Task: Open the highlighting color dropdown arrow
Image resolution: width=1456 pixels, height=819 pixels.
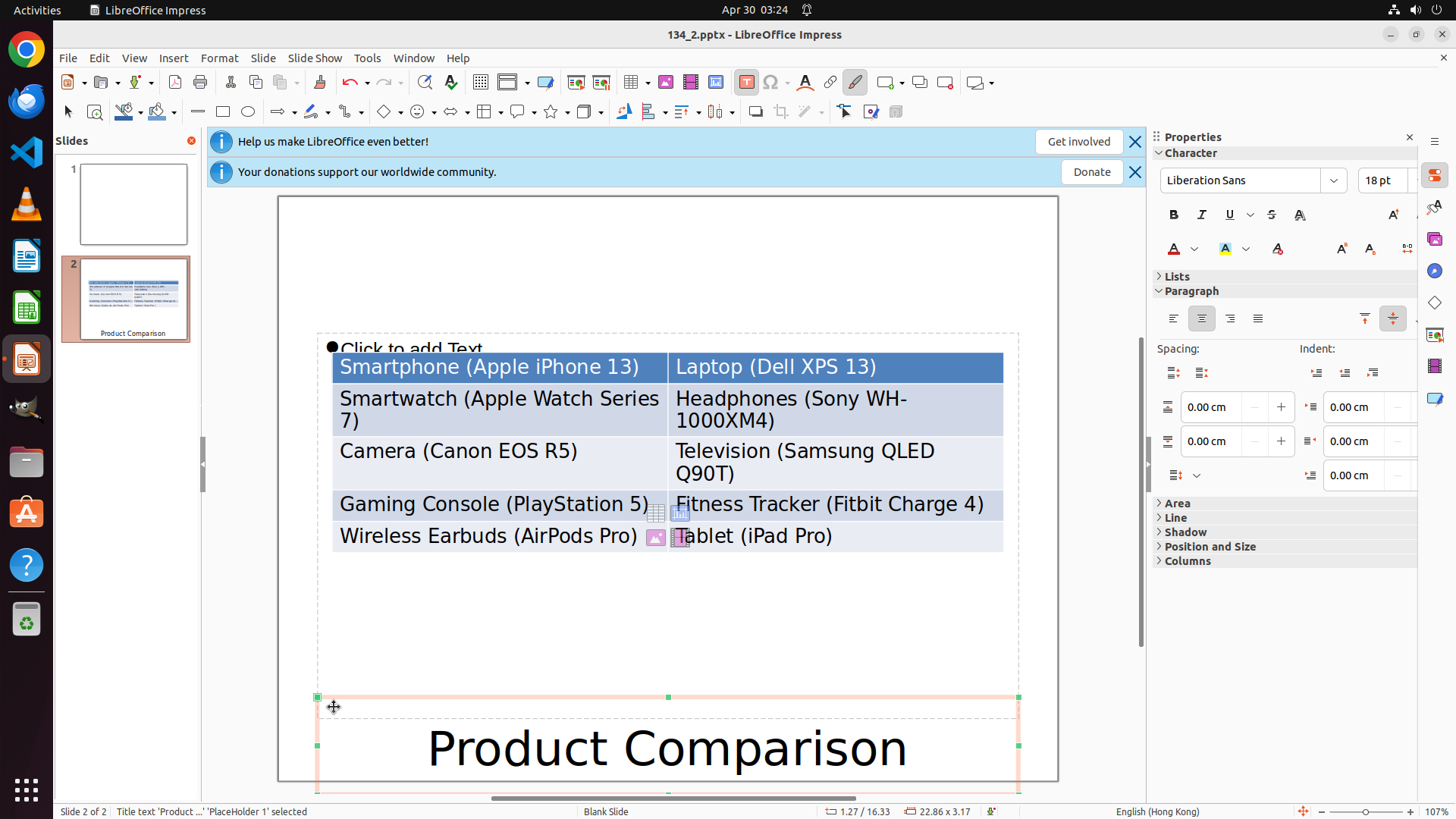Action: (x=1246, y=249)
